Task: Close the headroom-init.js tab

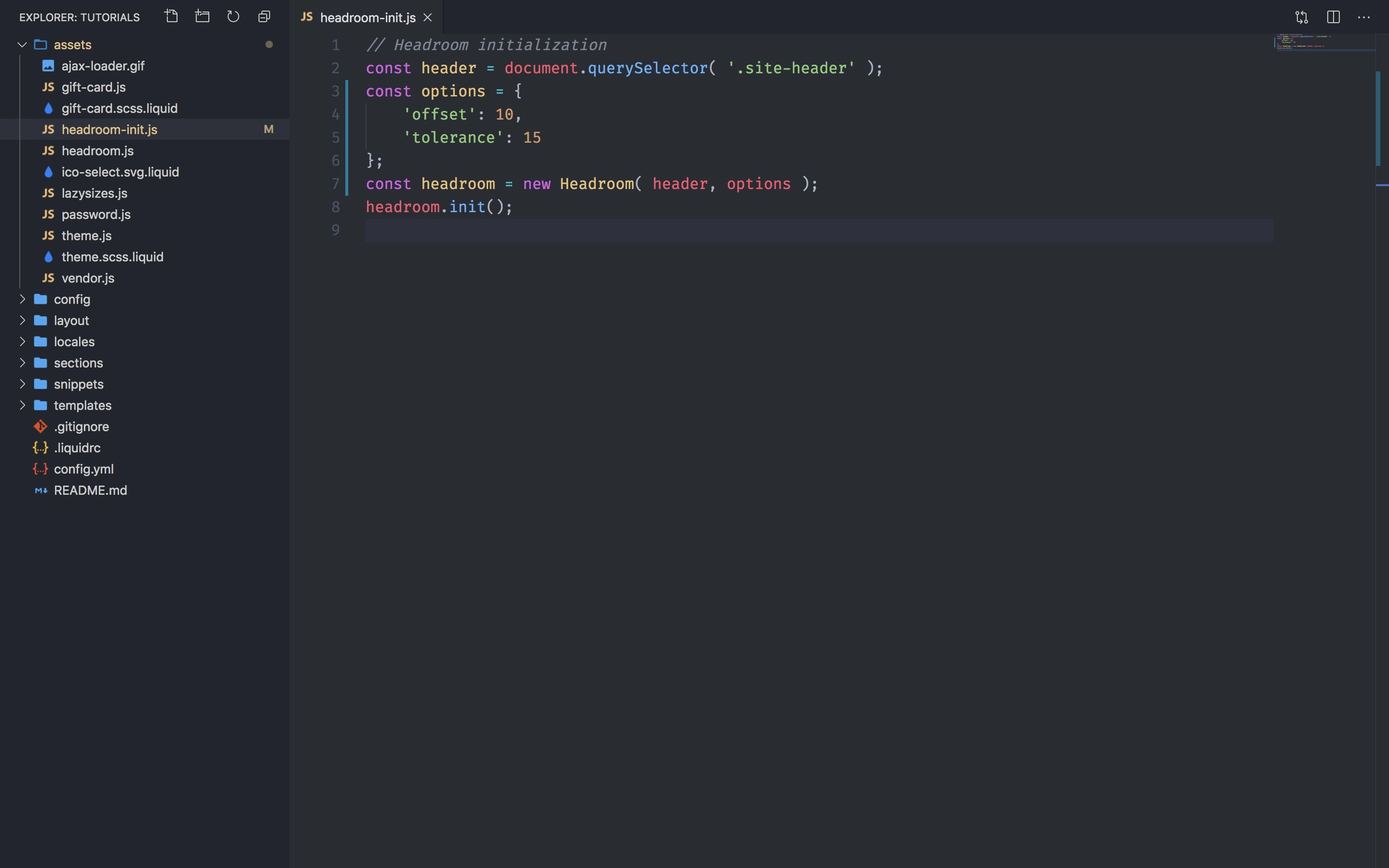Action: [x=428, y=18]
